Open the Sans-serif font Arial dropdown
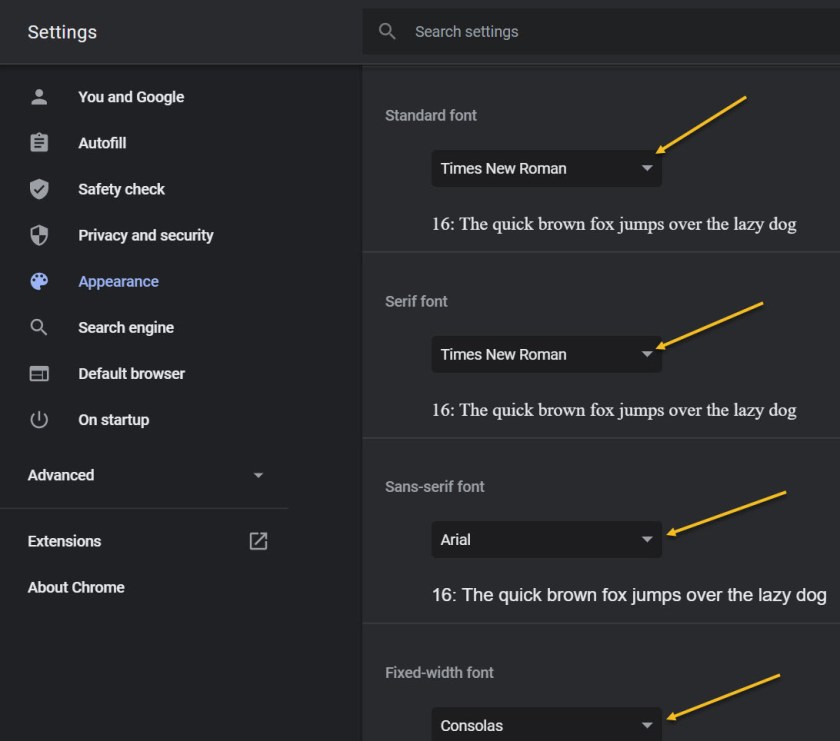 546,540
